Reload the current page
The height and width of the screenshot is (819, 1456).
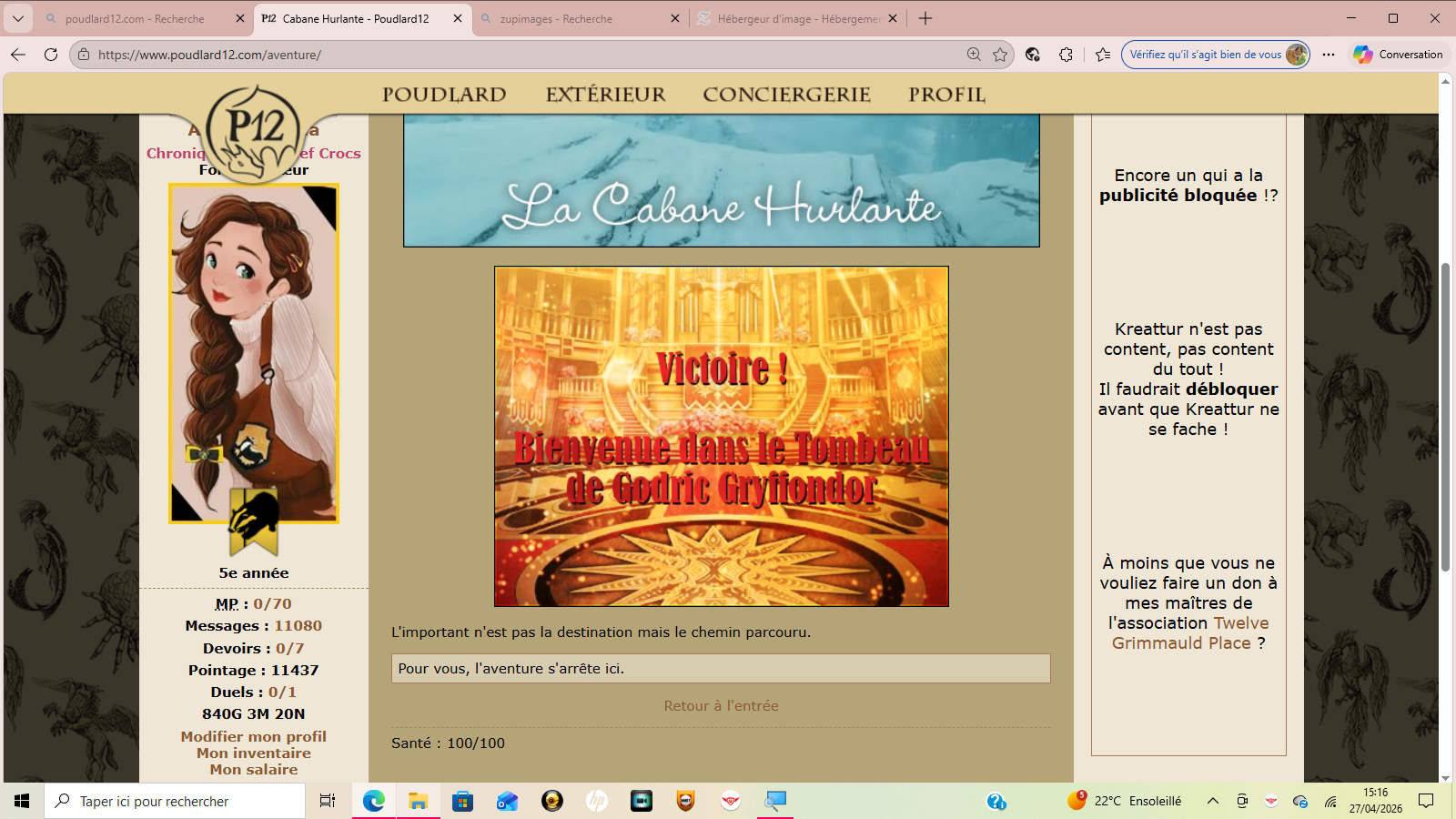click(51, 55)
